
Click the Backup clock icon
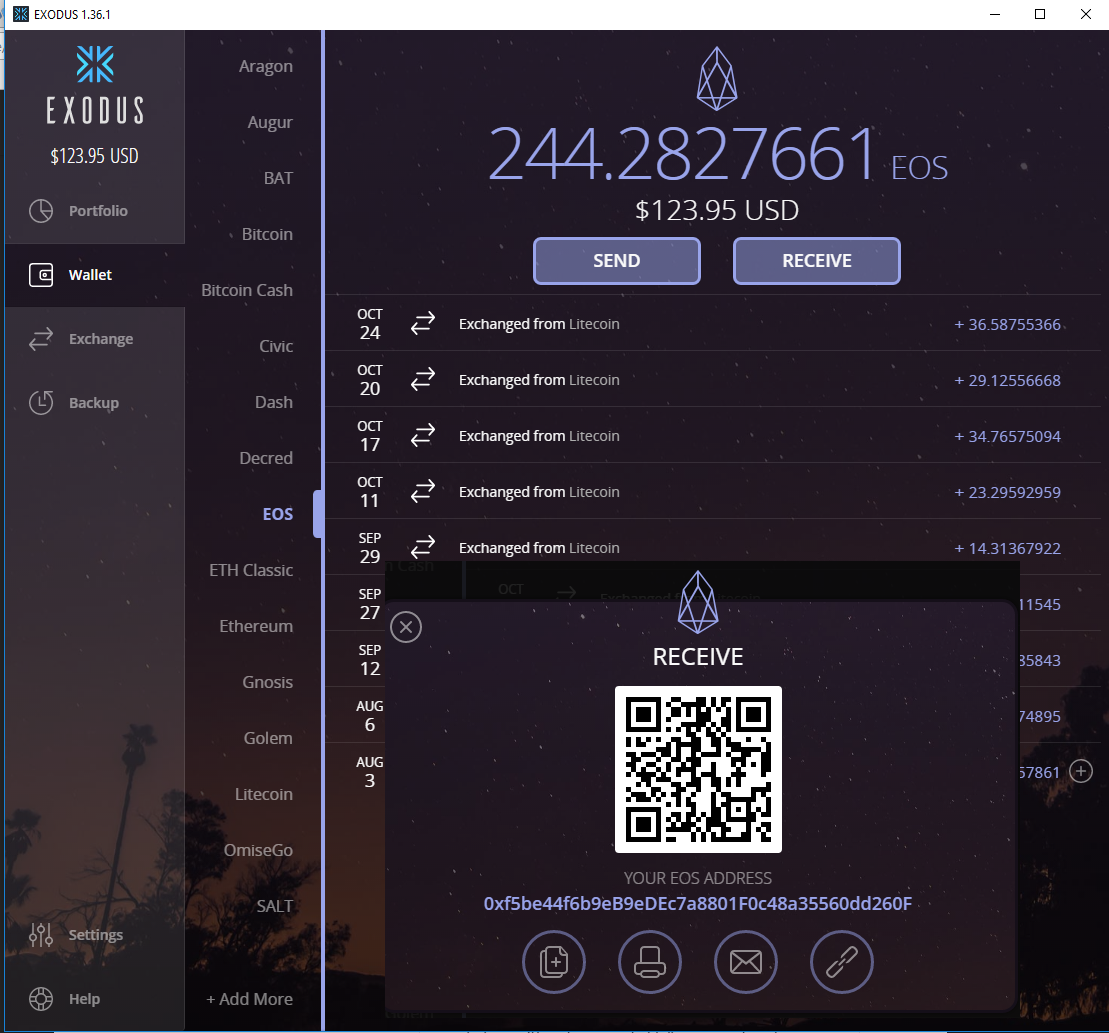[41, 402]
